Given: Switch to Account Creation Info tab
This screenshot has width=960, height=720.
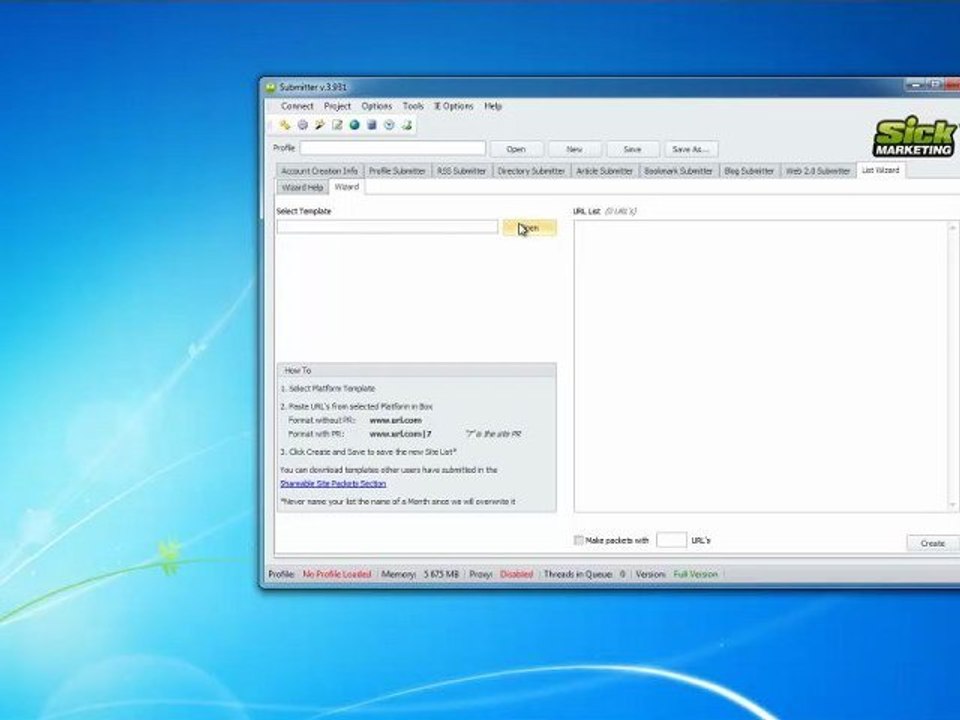Looking at the screenshot, I should [x=320, y=171].
